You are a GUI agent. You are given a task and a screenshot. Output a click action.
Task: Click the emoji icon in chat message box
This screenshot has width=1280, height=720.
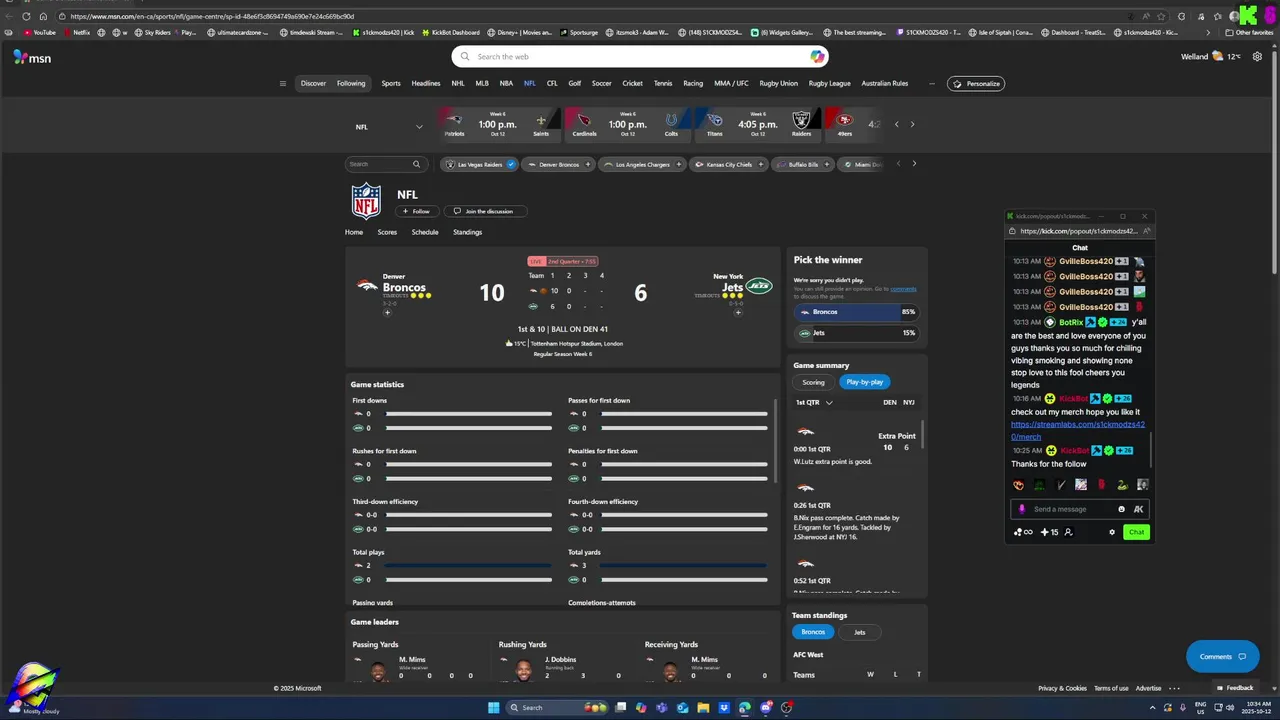click(x=1121, y=509)
